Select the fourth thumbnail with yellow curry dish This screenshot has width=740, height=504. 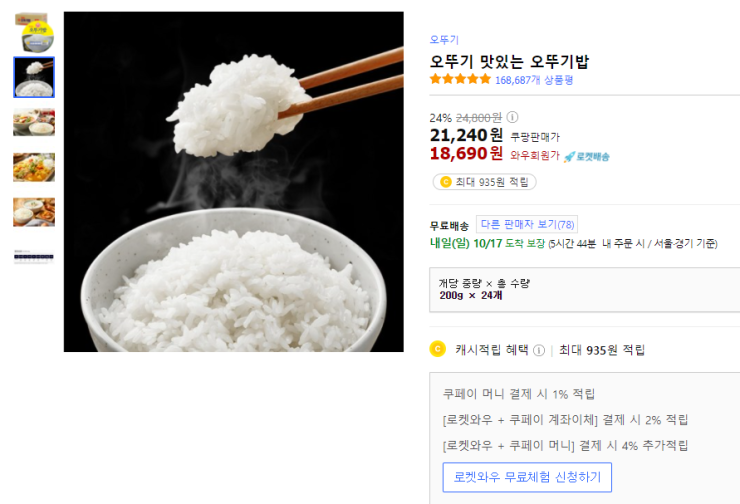[x=34, y=167]
